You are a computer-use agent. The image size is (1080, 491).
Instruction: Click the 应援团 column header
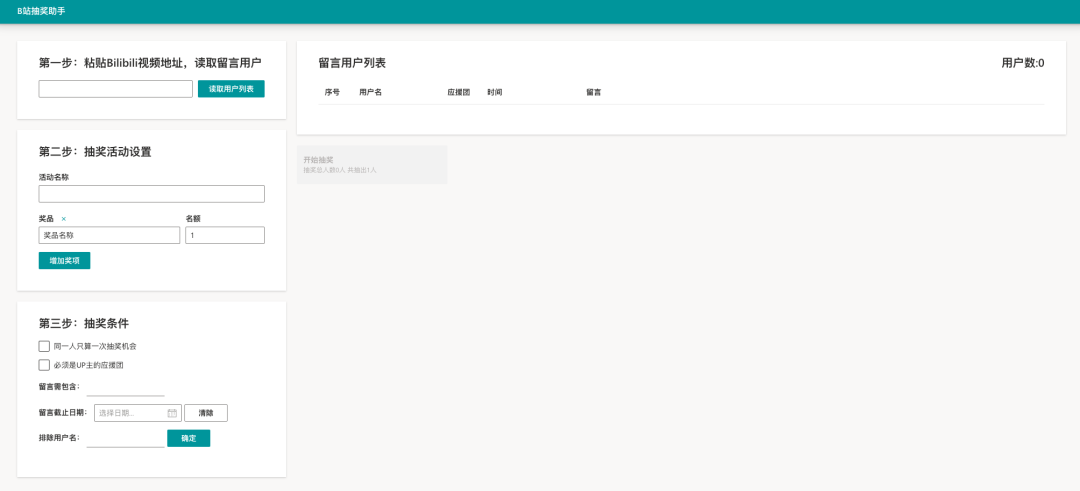(x=459, y=92)
